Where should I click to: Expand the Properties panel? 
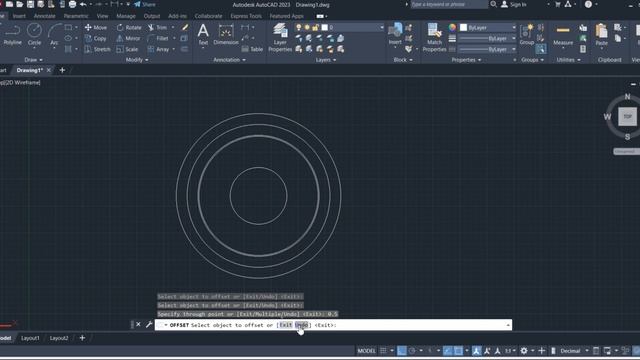click(466, 60)
